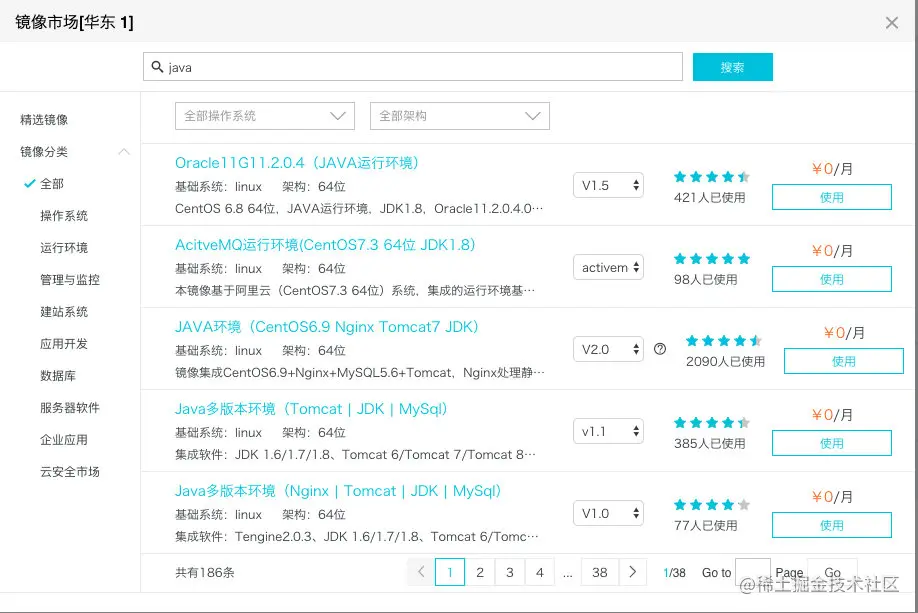
Task: Click the 1/38 page indicator
Action: pos(674,573)
